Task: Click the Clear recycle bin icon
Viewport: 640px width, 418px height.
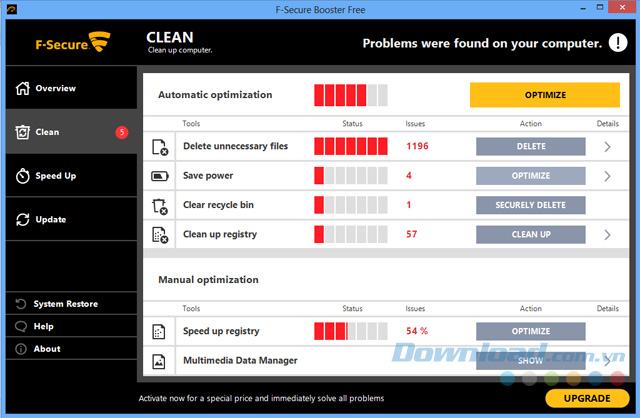Action: tap(160, 206)
